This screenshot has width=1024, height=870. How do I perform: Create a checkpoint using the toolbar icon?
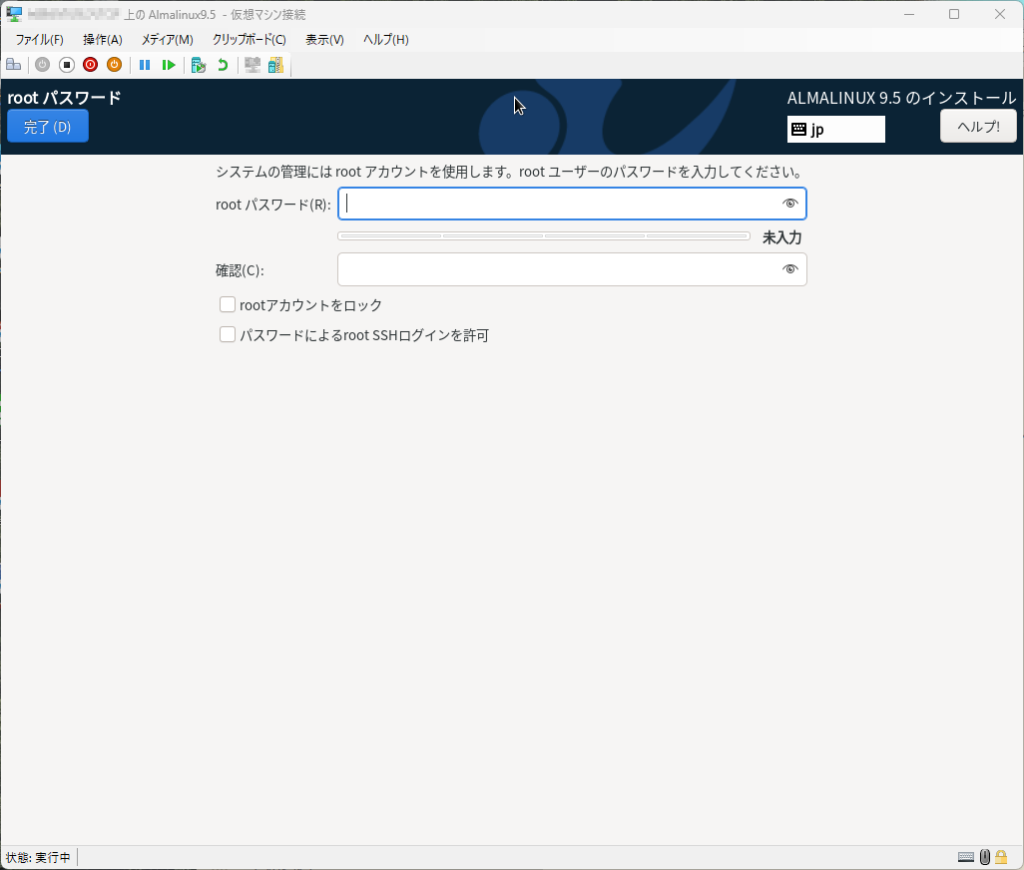click(x=198, y=65)
